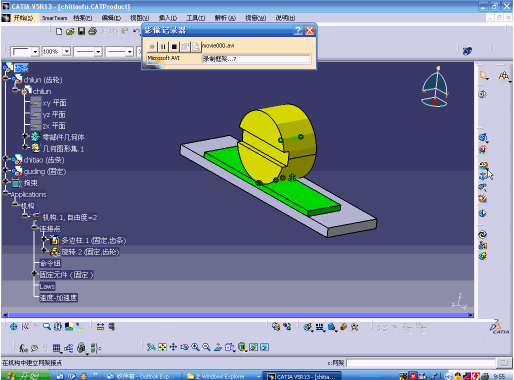Collapse the Applications tree node
The width and height of the screenshot is (514, 380).
tap(6, 193)
